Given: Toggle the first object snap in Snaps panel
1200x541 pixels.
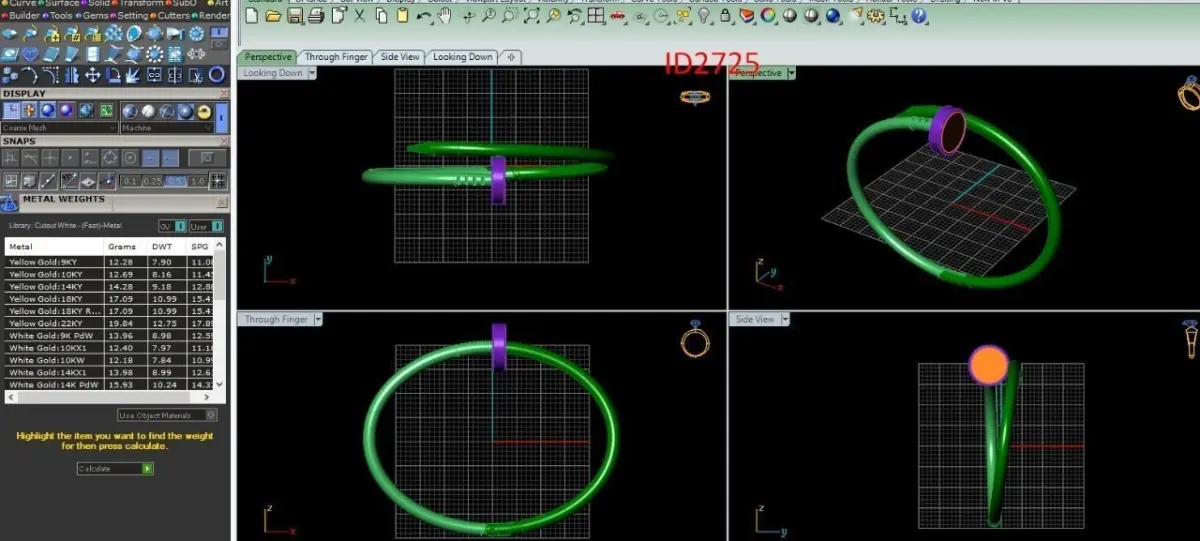Looking at the screenshot, I should pyautogui.click(x=10, y=158).
